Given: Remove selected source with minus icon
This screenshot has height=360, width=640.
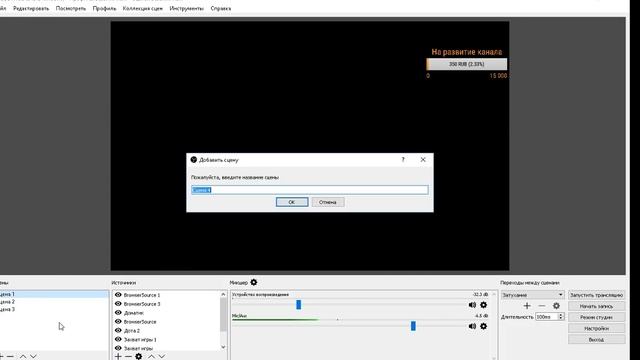Looking at the screenshot, I should coord(128,357).
